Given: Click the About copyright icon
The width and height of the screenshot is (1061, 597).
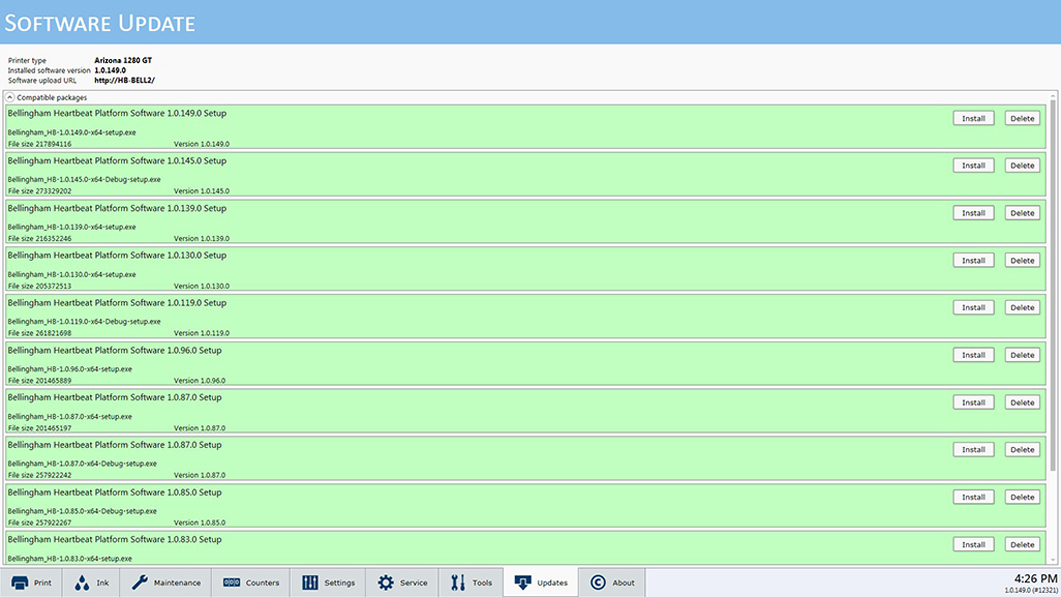Looking at the screenshot, I should (x=598, y=583).
